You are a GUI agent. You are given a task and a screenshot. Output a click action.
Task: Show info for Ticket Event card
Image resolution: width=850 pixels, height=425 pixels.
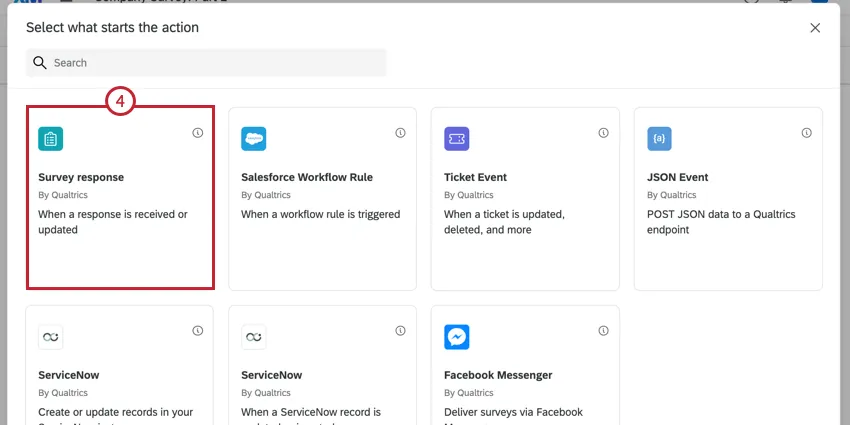click(603, 132)
